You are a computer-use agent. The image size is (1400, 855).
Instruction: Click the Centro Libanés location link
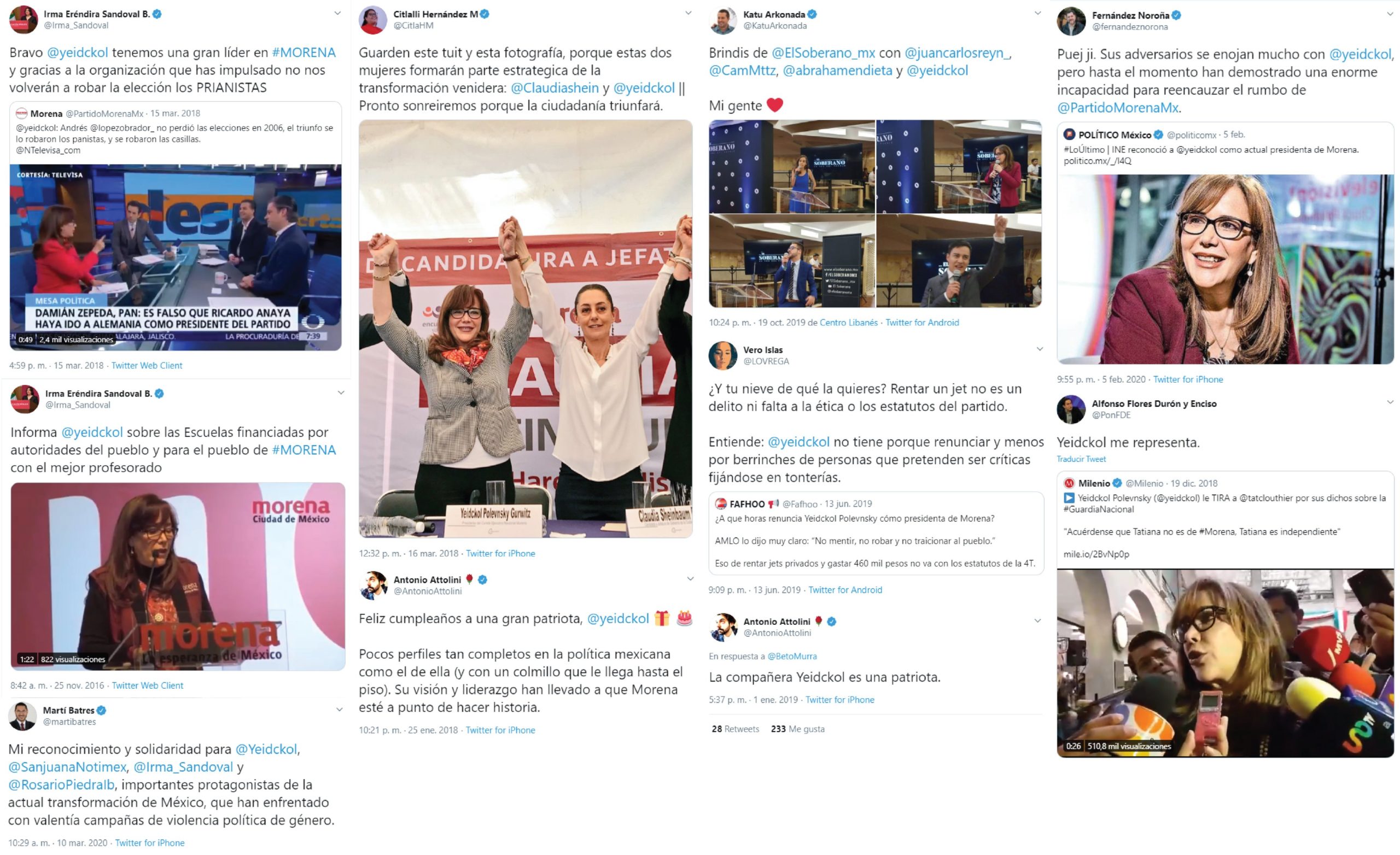[x=849, y=323]
